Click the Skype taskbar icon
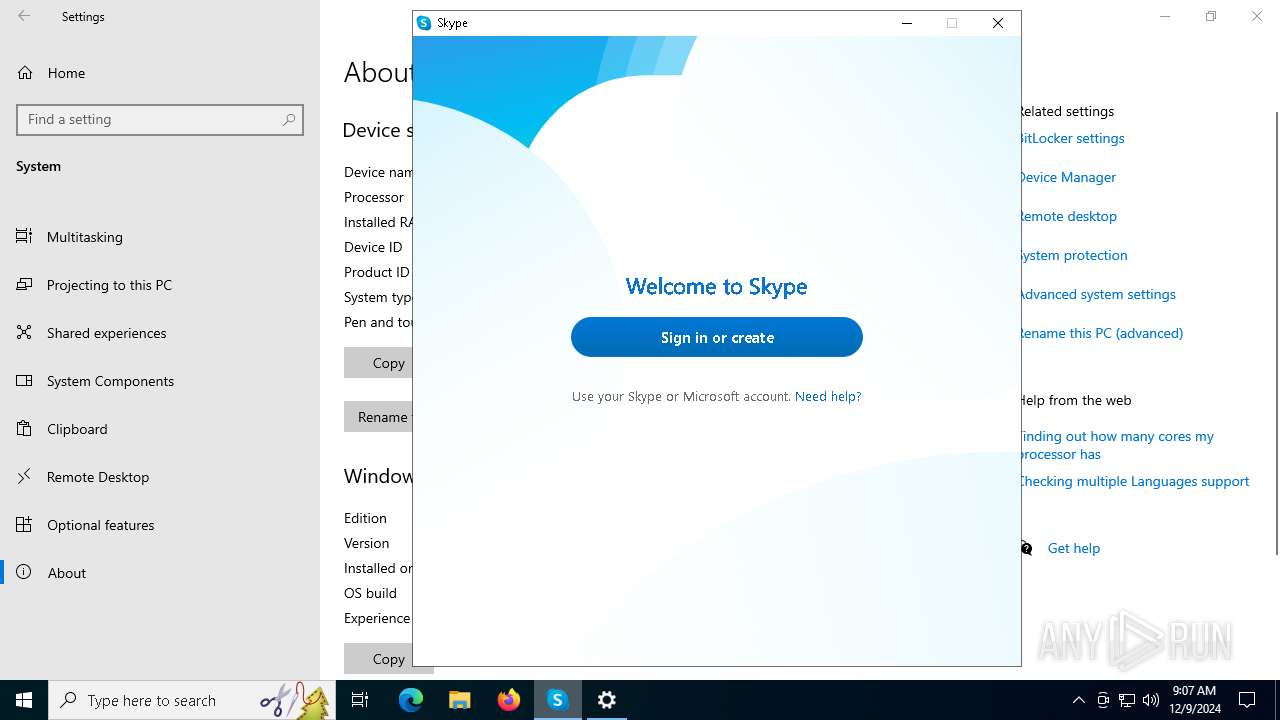The width and height of the screenshot is (1280, 720). click(557, 700)
